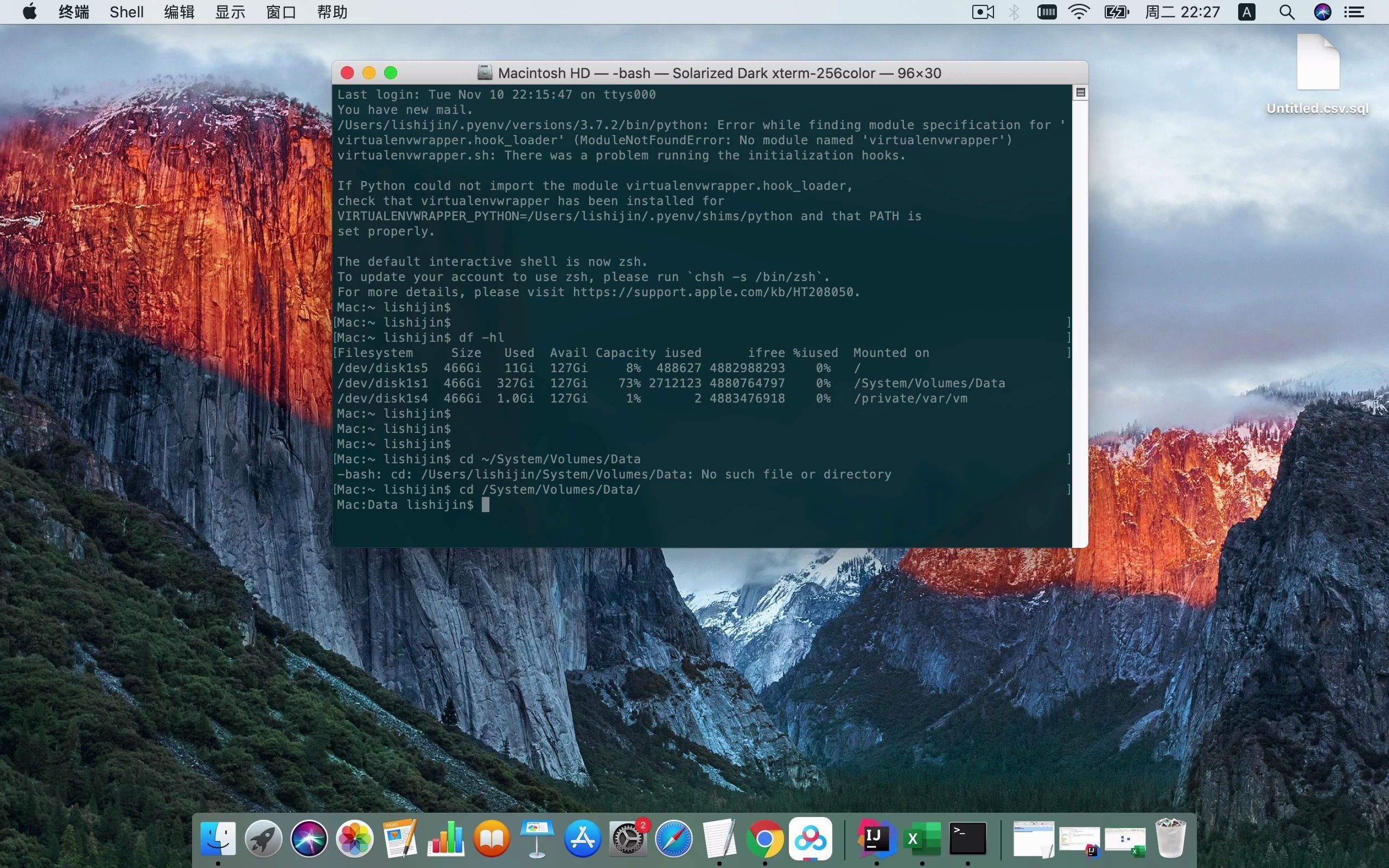Restore minimized TextEdit document window in Dock
Screen dimensions: 1389x868
1034,839
